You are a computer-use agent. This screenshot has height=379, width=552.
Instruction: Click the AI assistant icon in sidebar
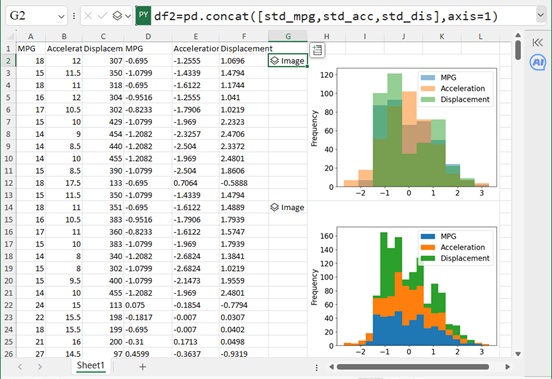tap(538, 63)
